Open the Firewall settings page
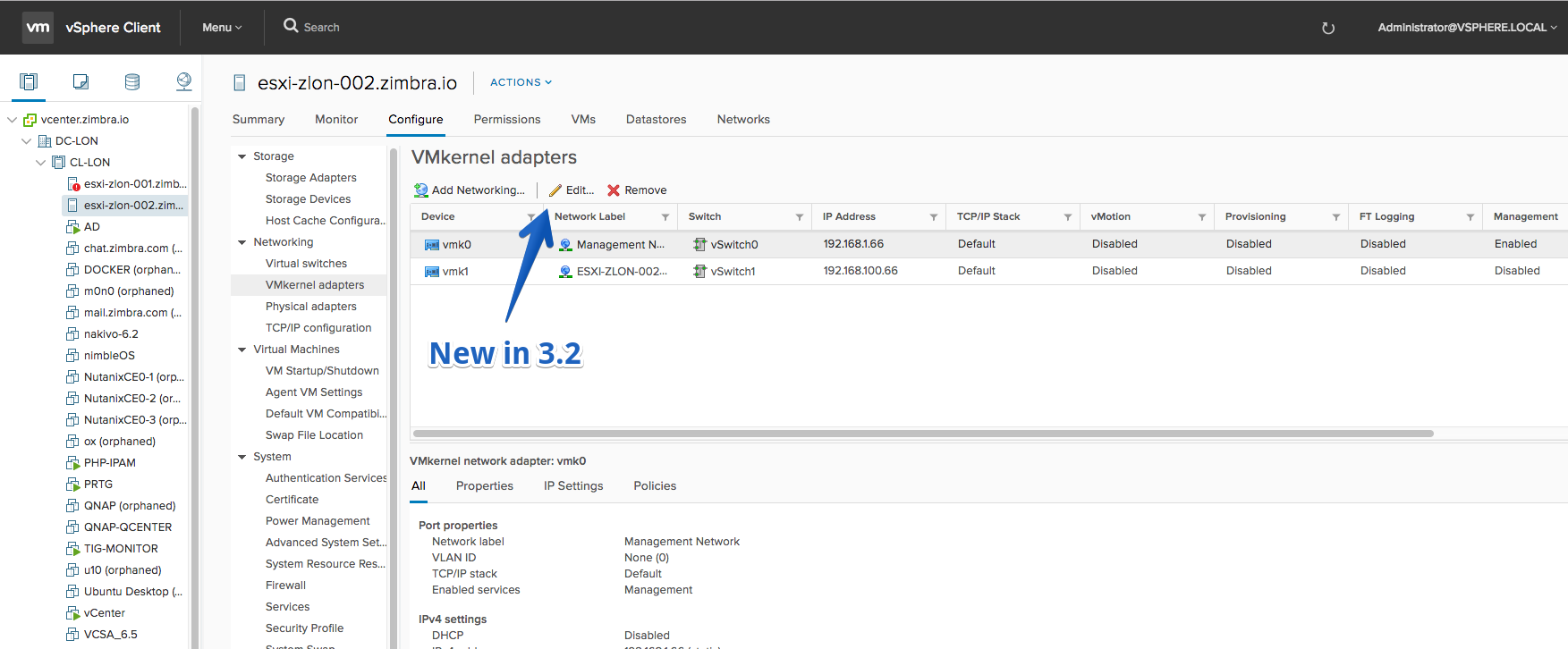1568x649 pixels. coord(285,586)
